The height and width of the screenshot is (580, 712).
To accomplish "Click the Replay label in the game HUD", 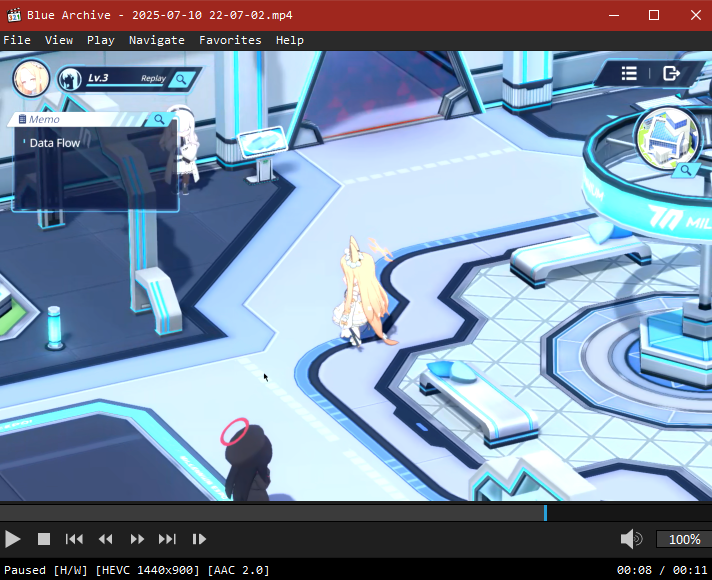I will point(153,78).
